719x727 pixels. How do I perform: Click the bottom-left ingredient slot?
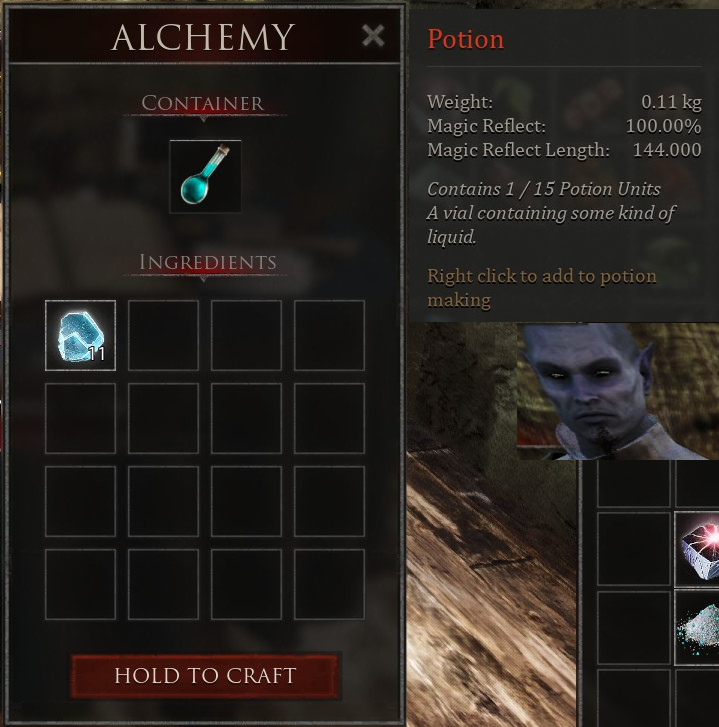pos(80,584)
